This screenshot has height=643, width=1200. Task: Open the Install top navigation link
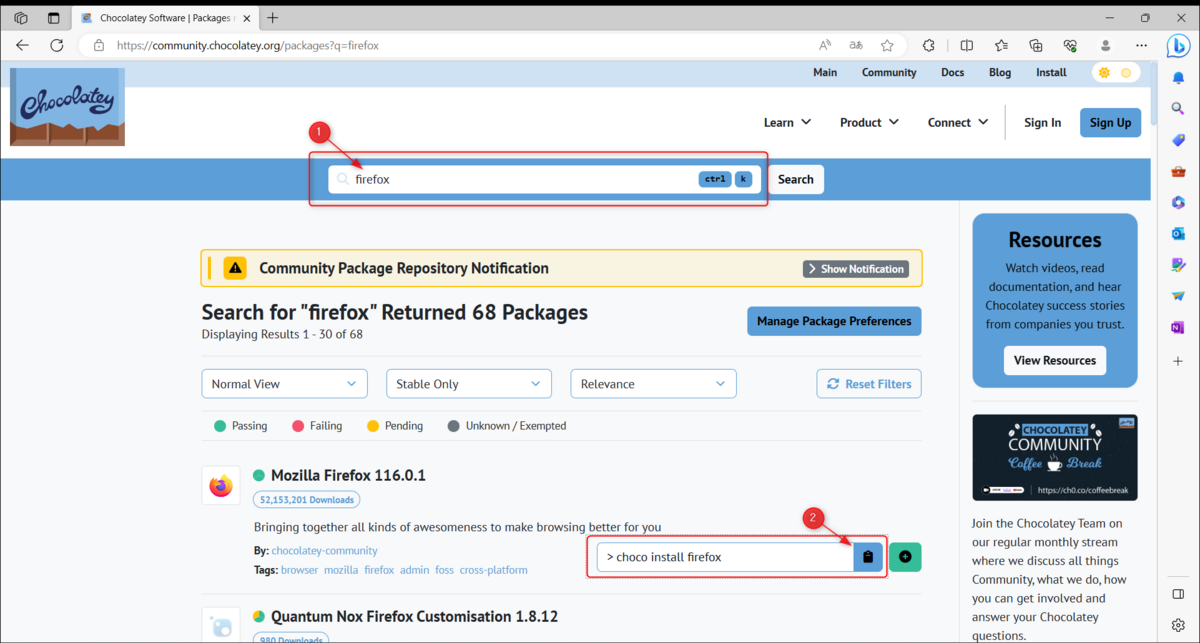click(1051, 72)
